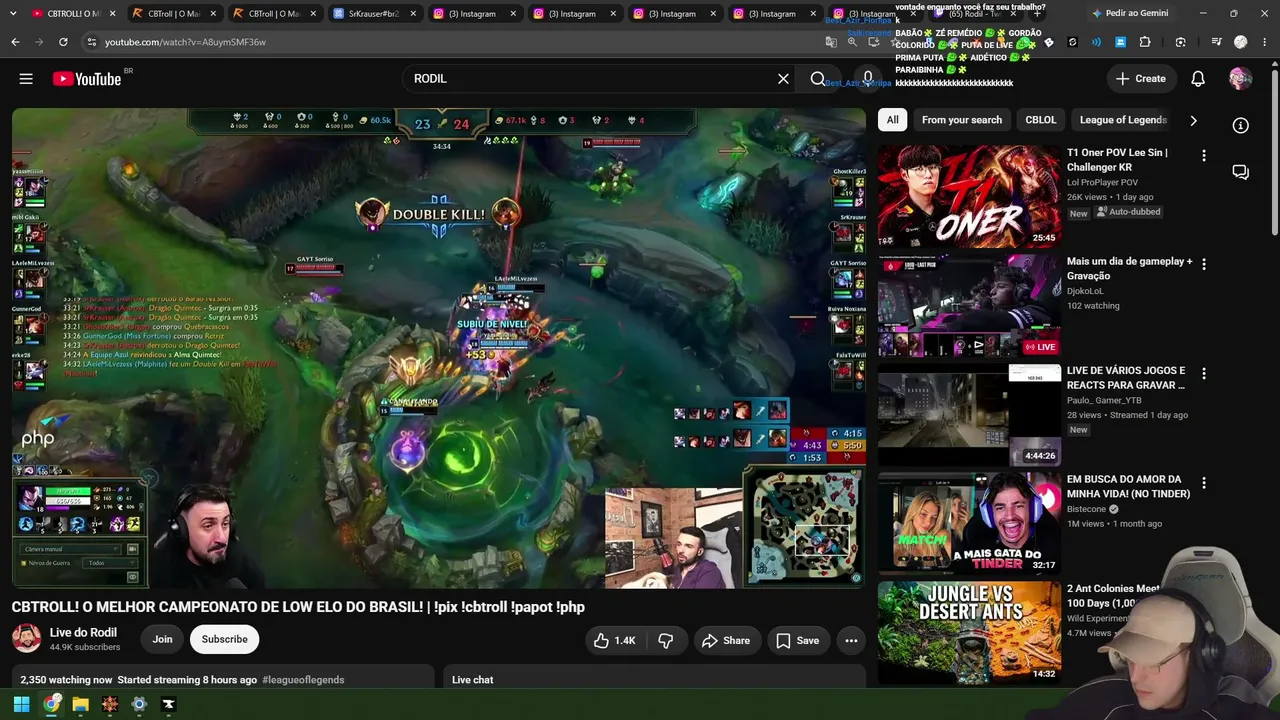Show more filter chips with the arrow
1280x720 pixels.
click(x=1193, y=120)
